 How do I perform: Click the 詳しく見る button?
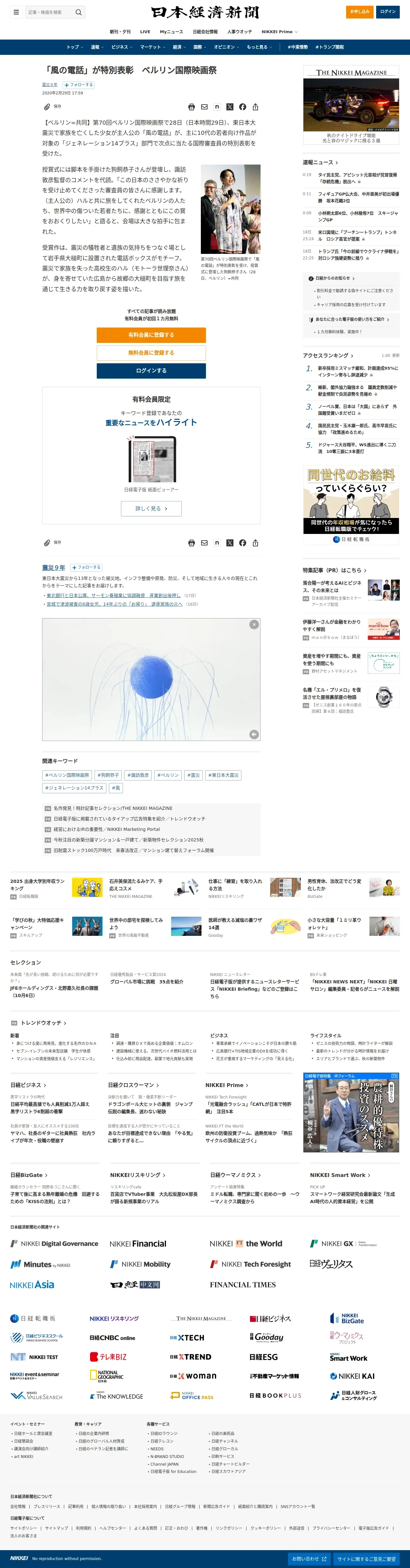(x=151, y=508)
